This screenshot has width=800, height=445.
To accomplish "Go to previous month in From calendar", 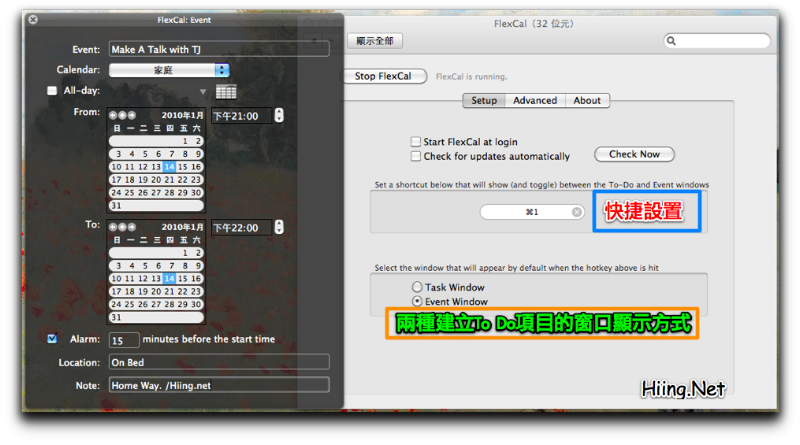I will point(113,115).
